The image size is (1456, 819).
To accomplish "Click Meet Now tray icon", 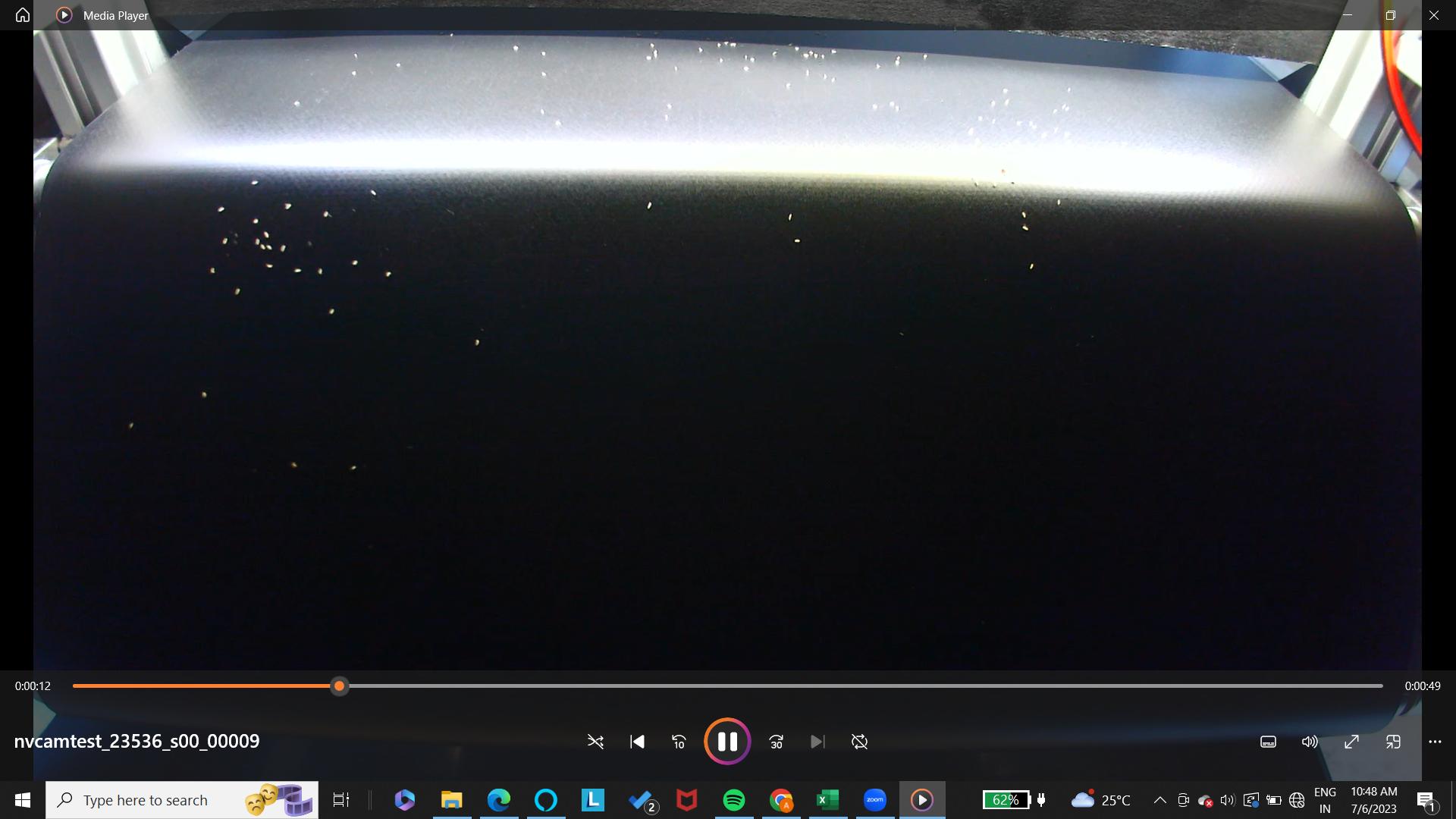I will (x=1183, y=800).
